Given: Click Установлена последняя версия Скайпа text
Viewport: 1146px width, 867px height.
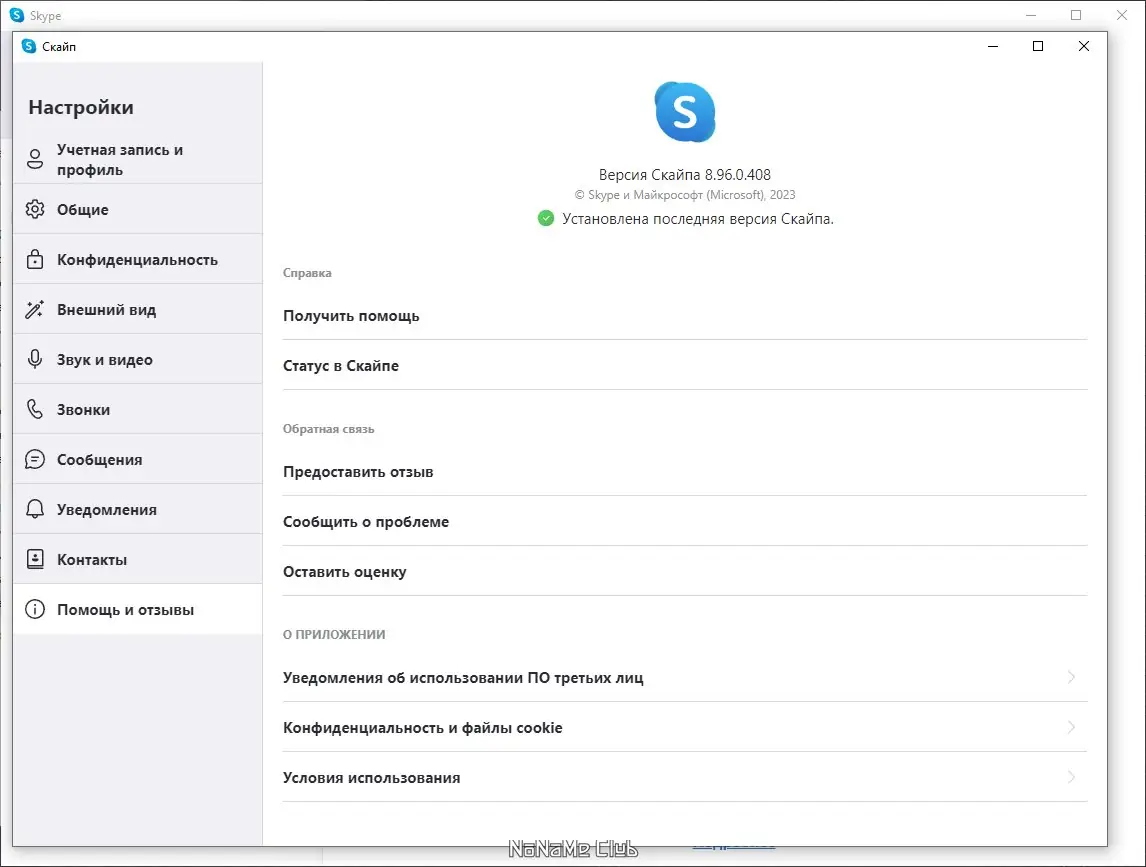Looking at the screenshot, I should [x=698, y=219].
